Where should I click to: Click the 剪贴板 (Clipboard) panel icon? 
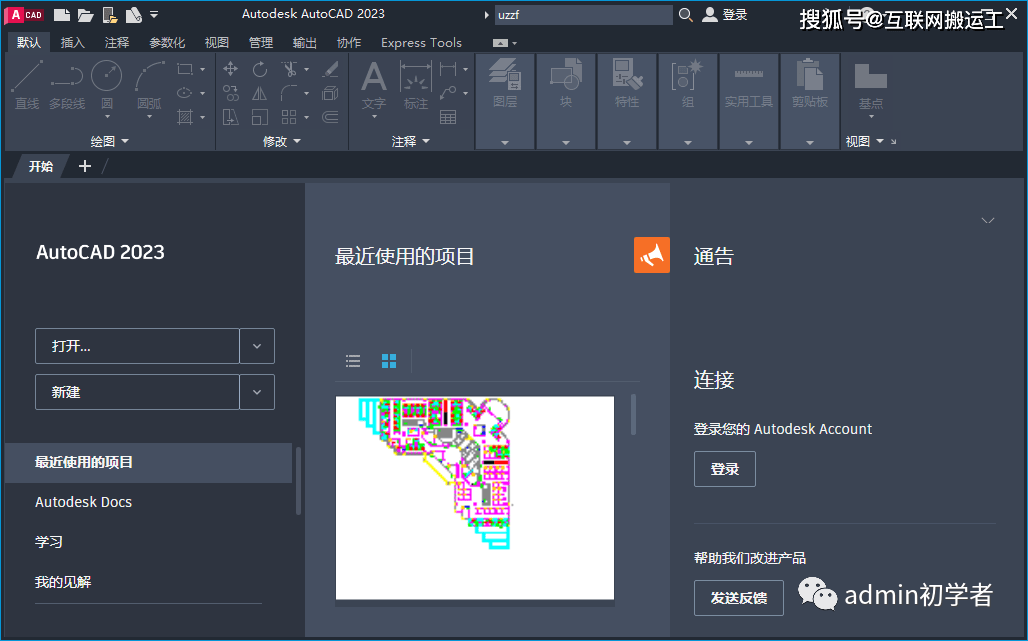point(809,78)
